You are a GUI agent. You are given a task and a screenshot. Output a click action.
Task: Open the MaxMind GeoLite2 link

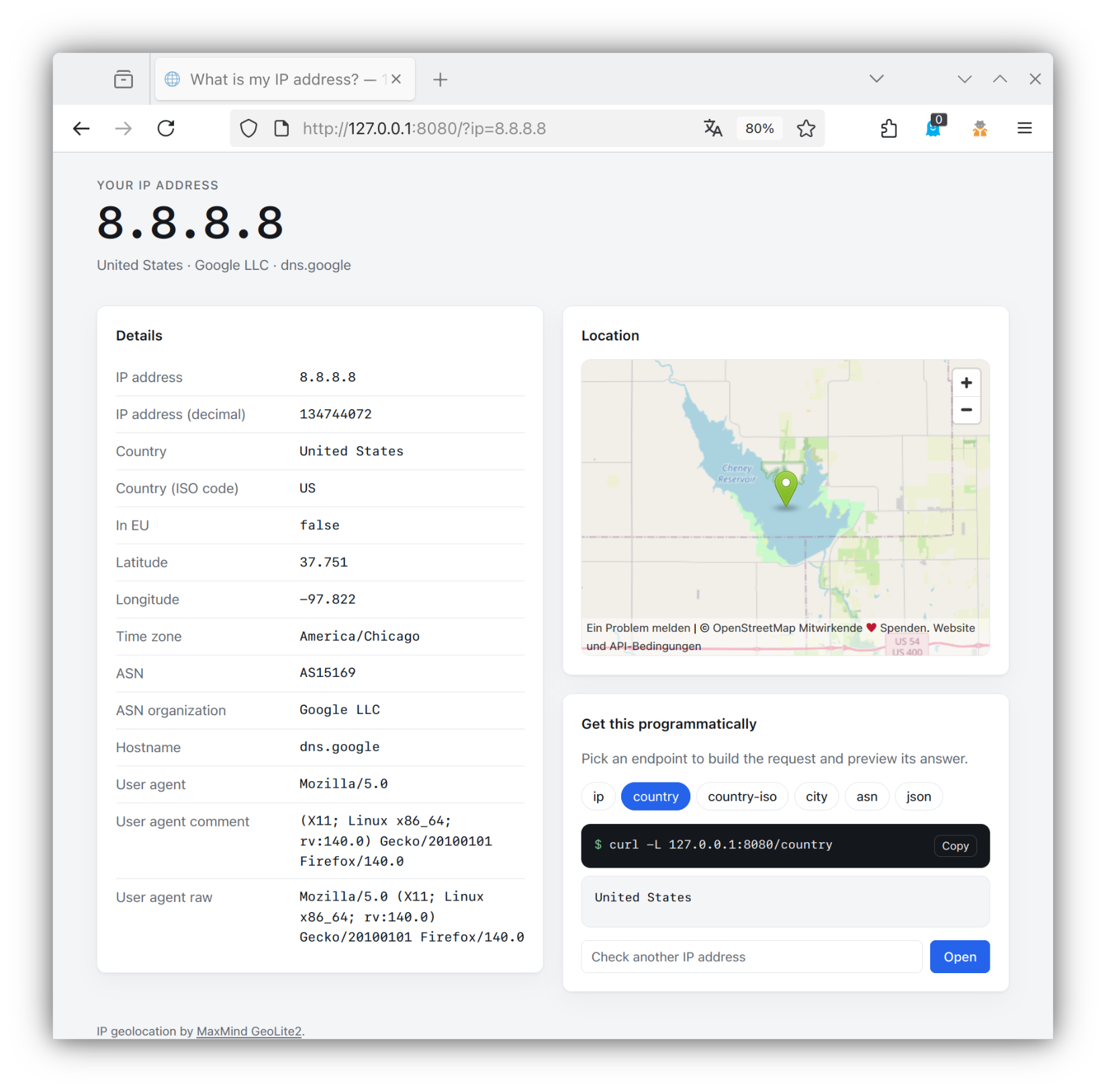(x=249, y=1031)
